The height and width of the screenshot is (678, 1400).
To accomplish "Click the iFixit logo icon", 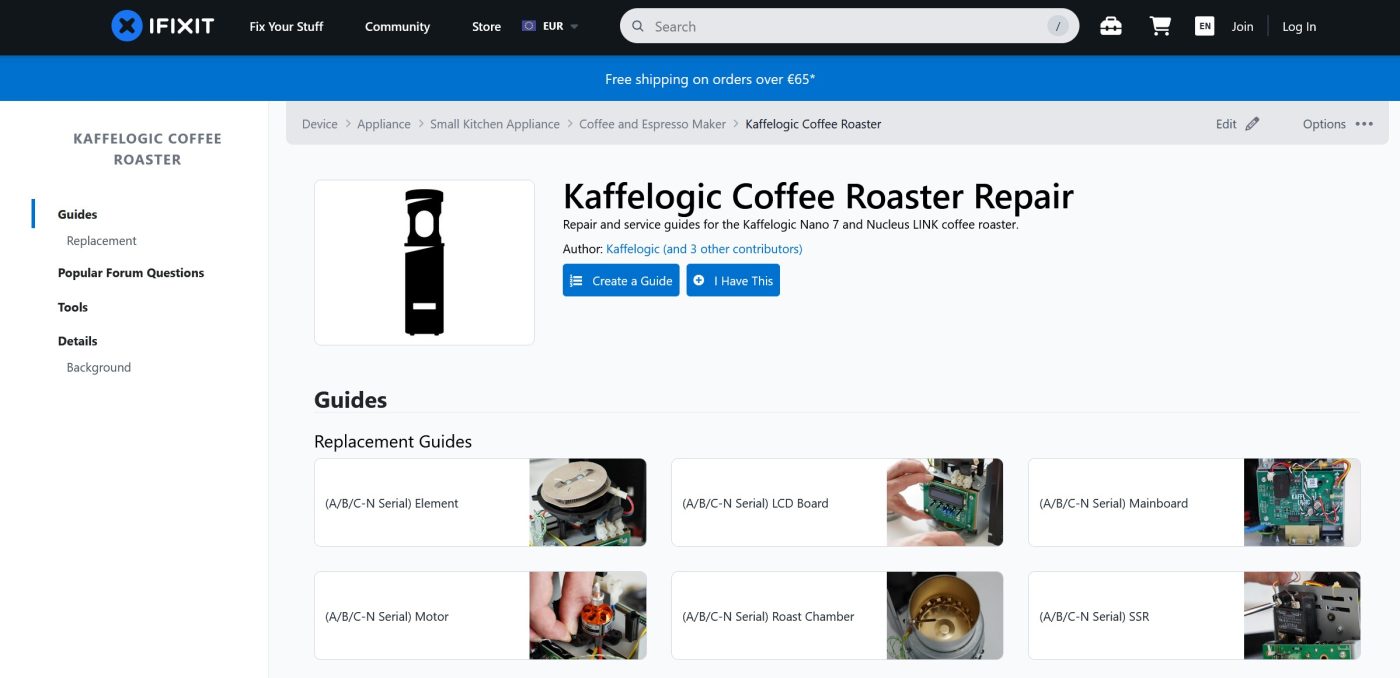I will point(127,26).
